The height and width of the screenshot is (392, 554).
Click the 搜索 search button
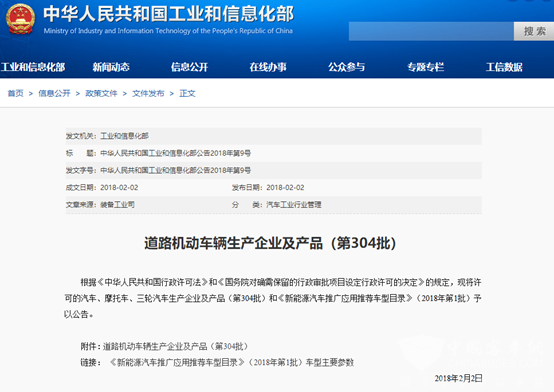(x=534, y=31)
